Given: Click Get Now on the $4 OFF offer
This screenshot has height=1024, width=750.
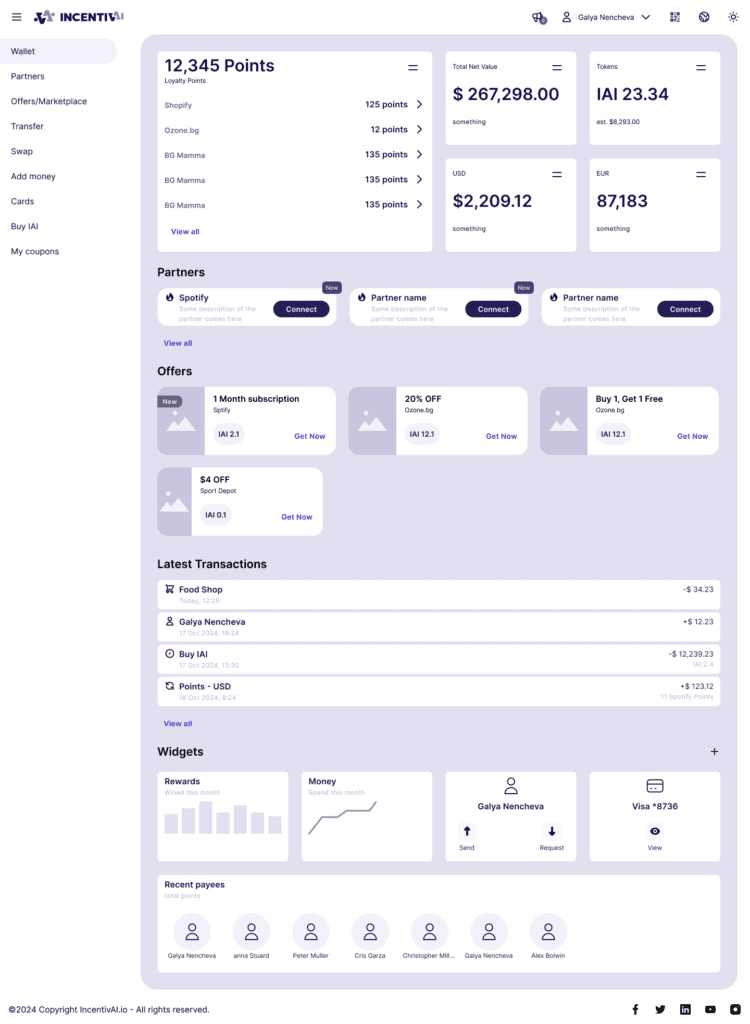Looking at the screenshot, I should pyautogui.click(x=296, y=517).
